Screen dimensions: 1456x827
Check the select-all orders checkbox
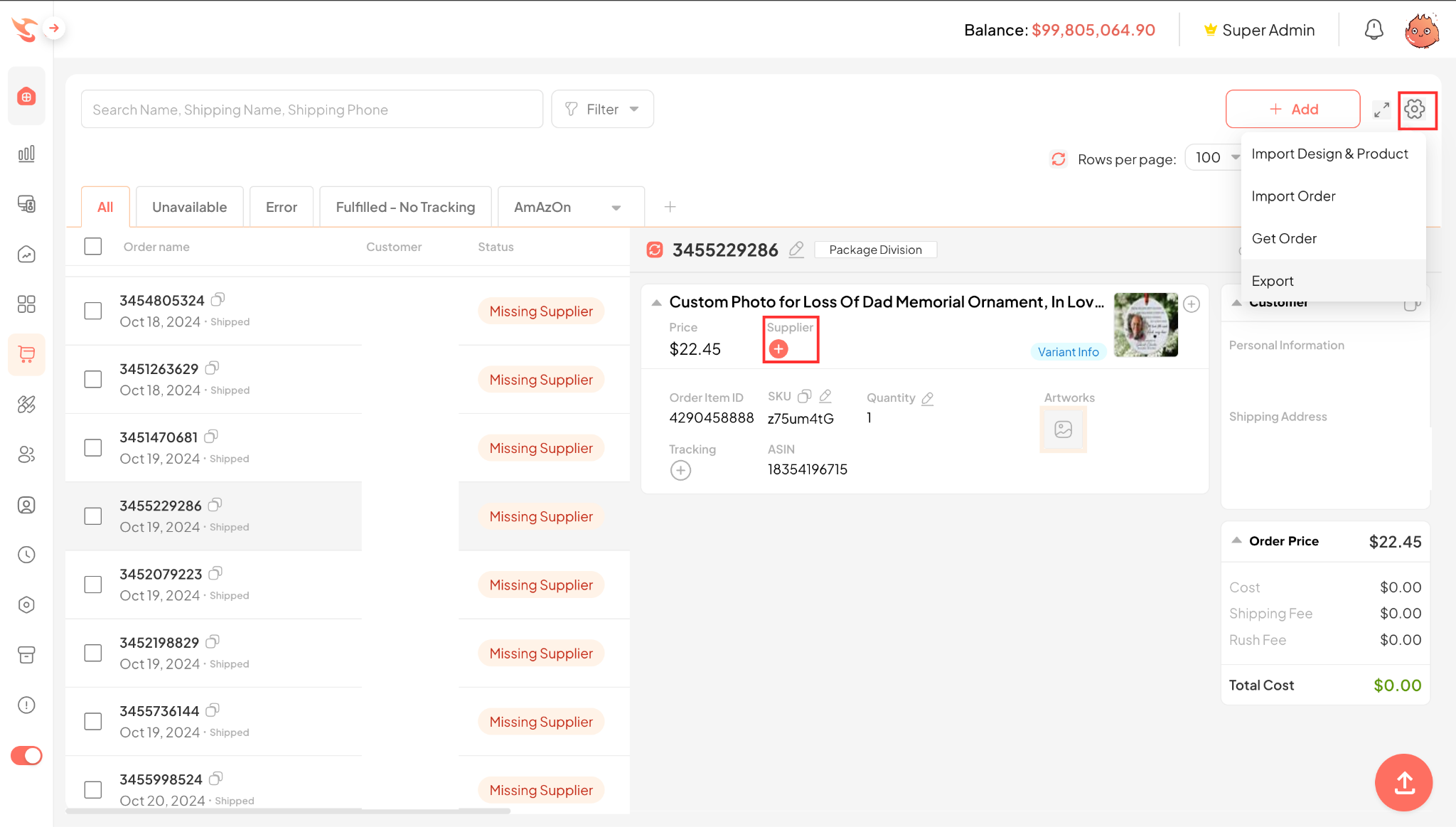[x=93, y=247]
